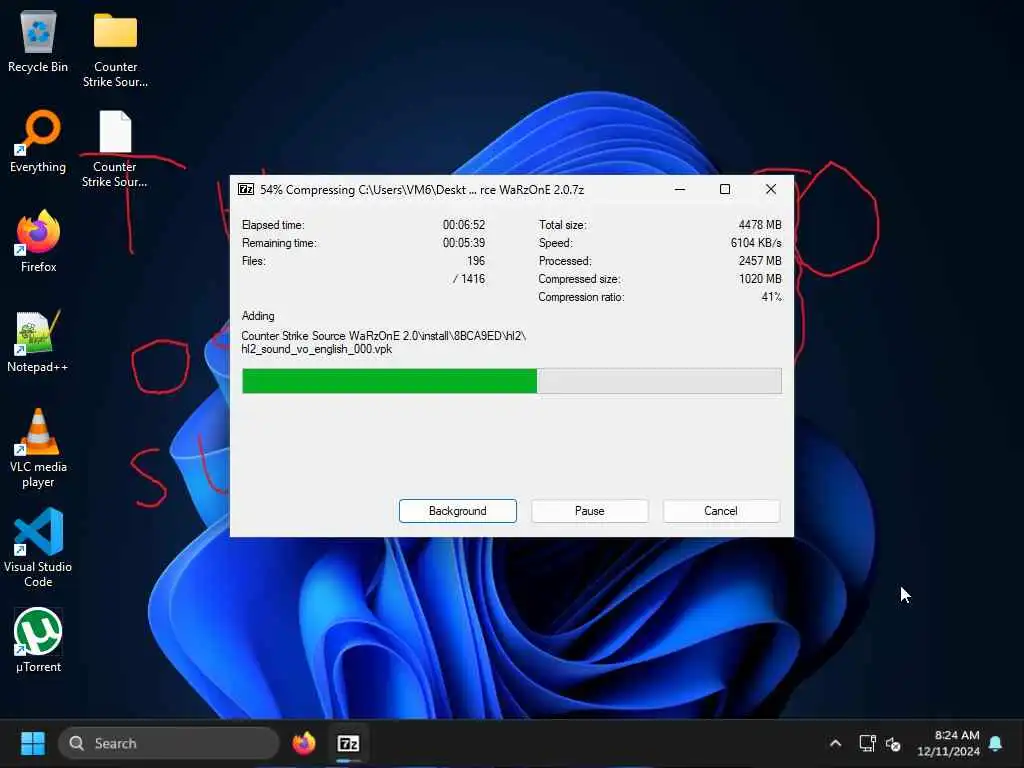Click the Processed label
The image size is (1024, 768).
coord(565,261)
